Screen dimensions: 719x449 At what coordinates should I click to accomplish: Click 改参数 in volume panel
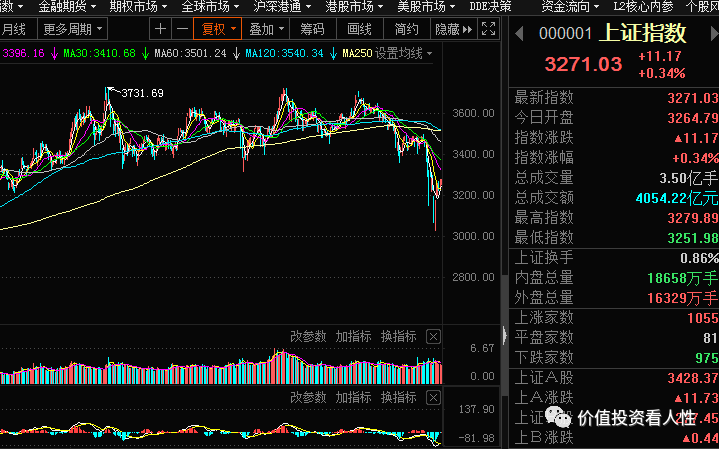click(x=308, y=337)
